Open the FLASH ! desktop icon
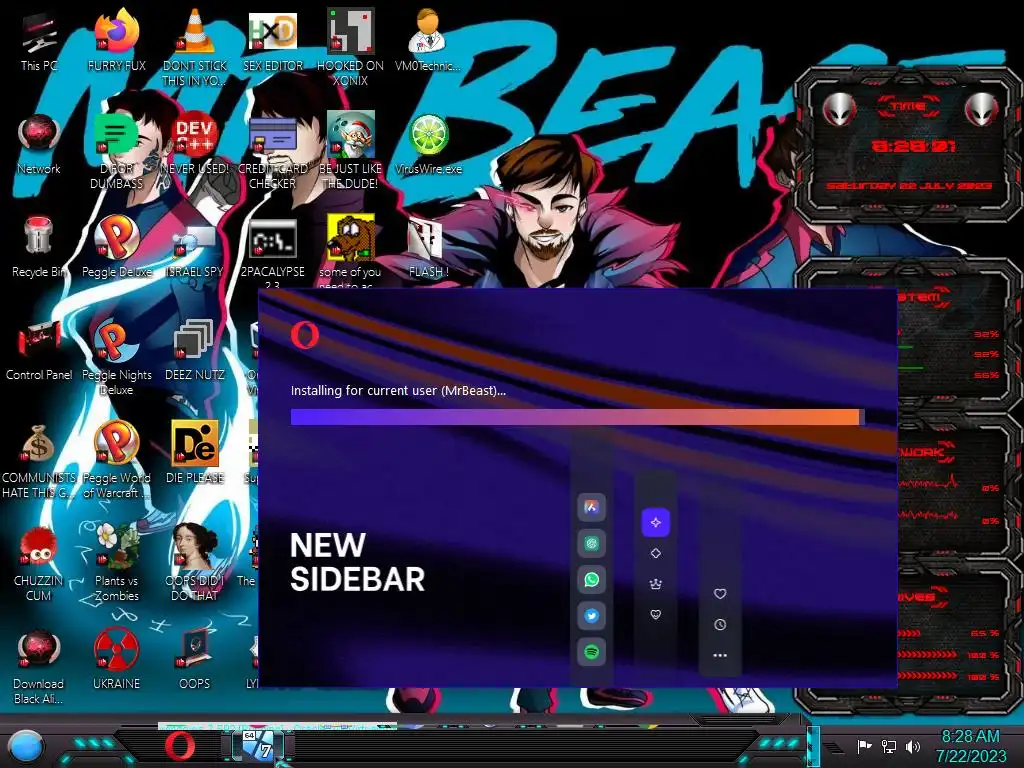 [x=428, y=247]
